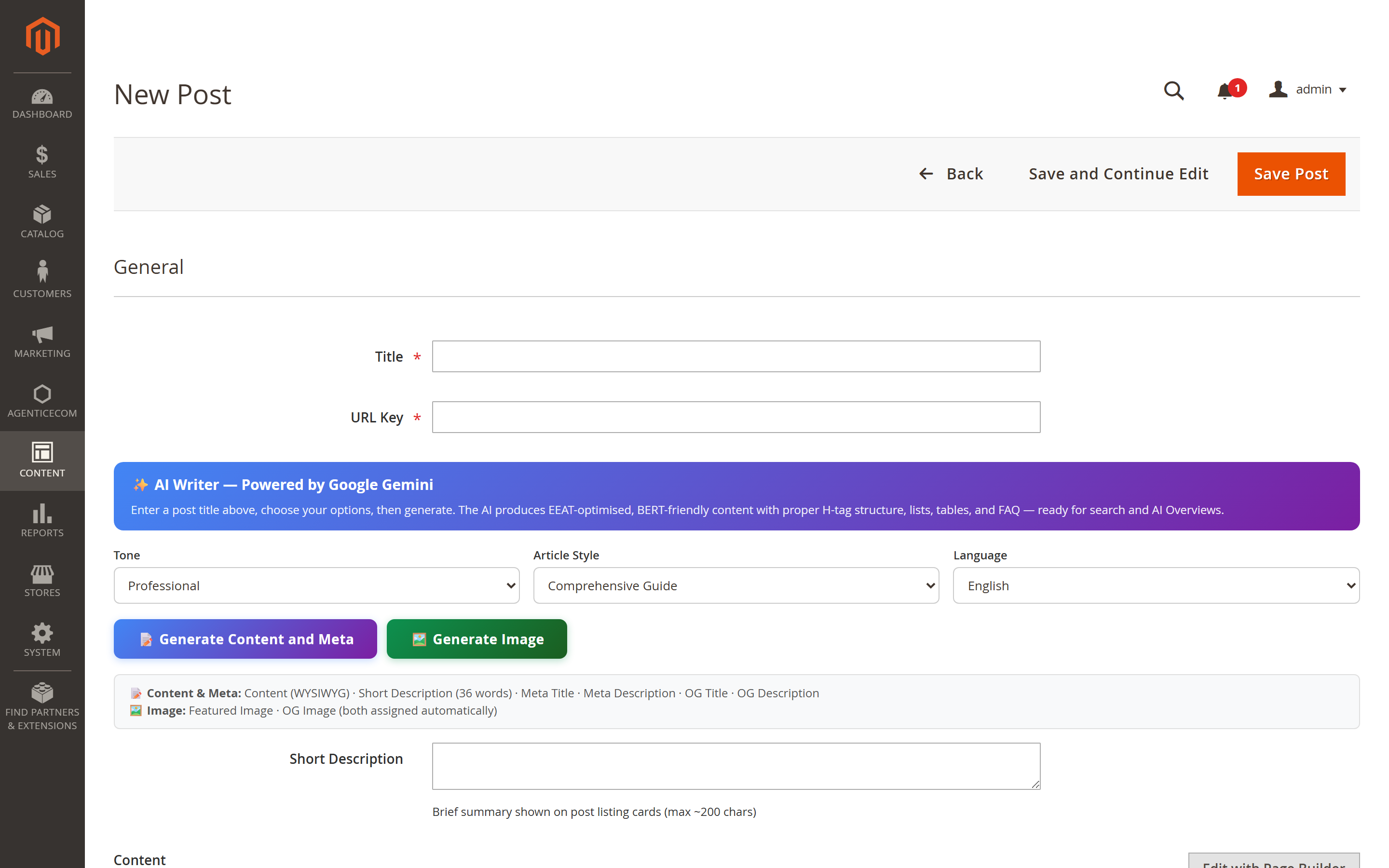Open the System menu
Screen dimensions: 1389x868
click(42, 640)
